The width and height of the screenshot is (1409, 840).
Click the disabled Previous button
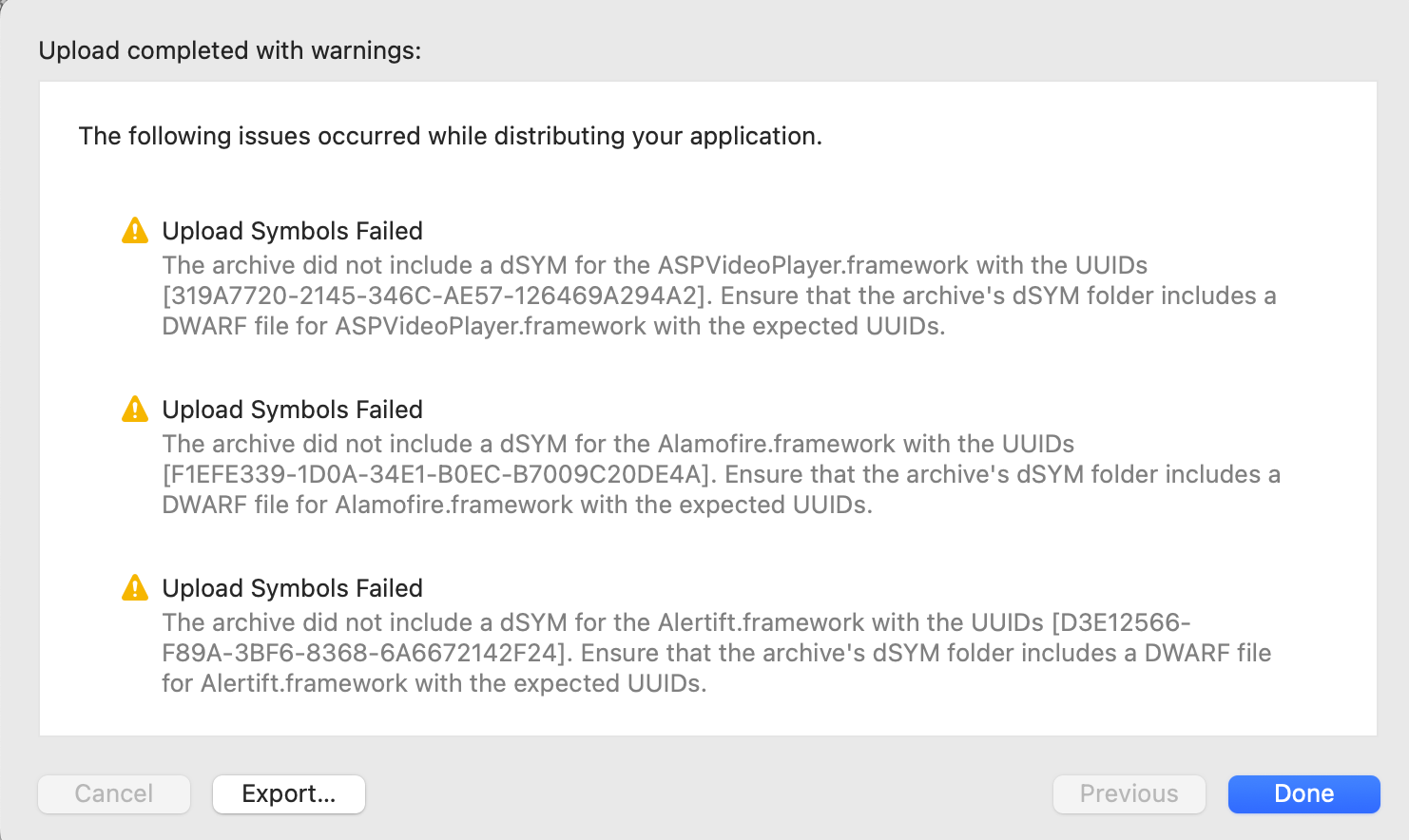(1129, 793)
